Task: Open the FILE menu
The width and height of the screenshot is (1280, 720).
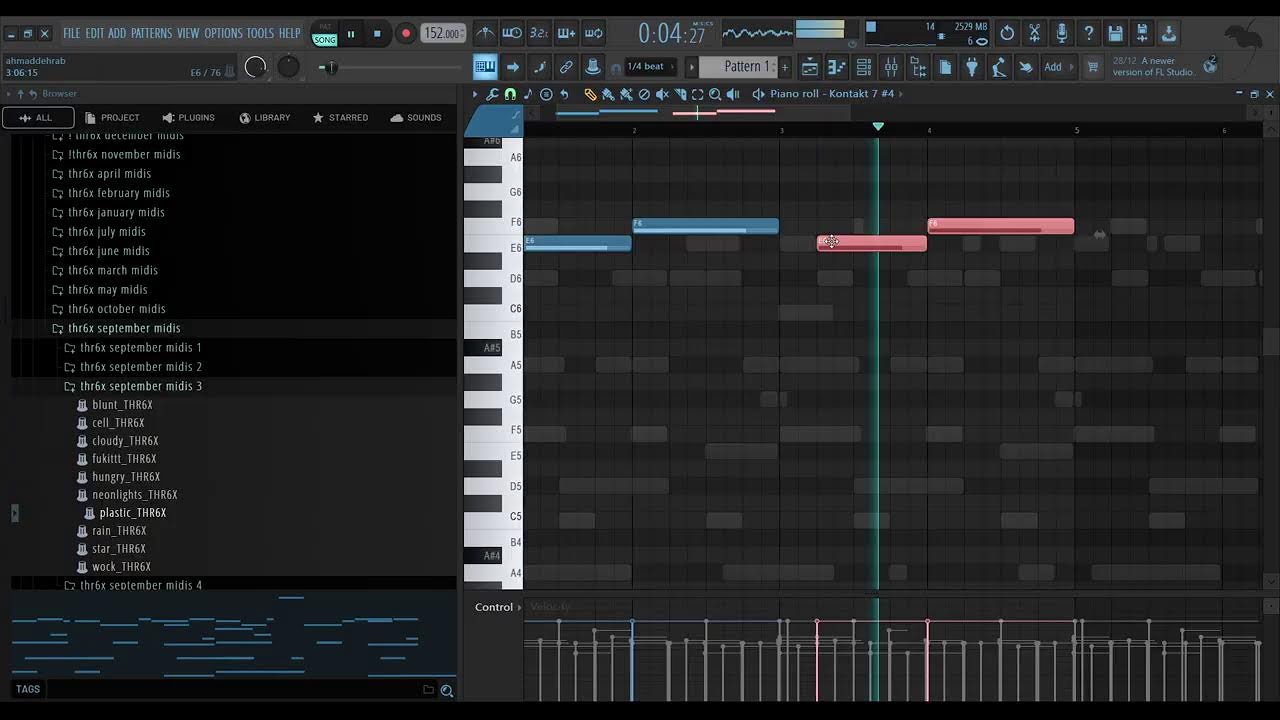Action: pyautogui.click(x=72, y=33)
